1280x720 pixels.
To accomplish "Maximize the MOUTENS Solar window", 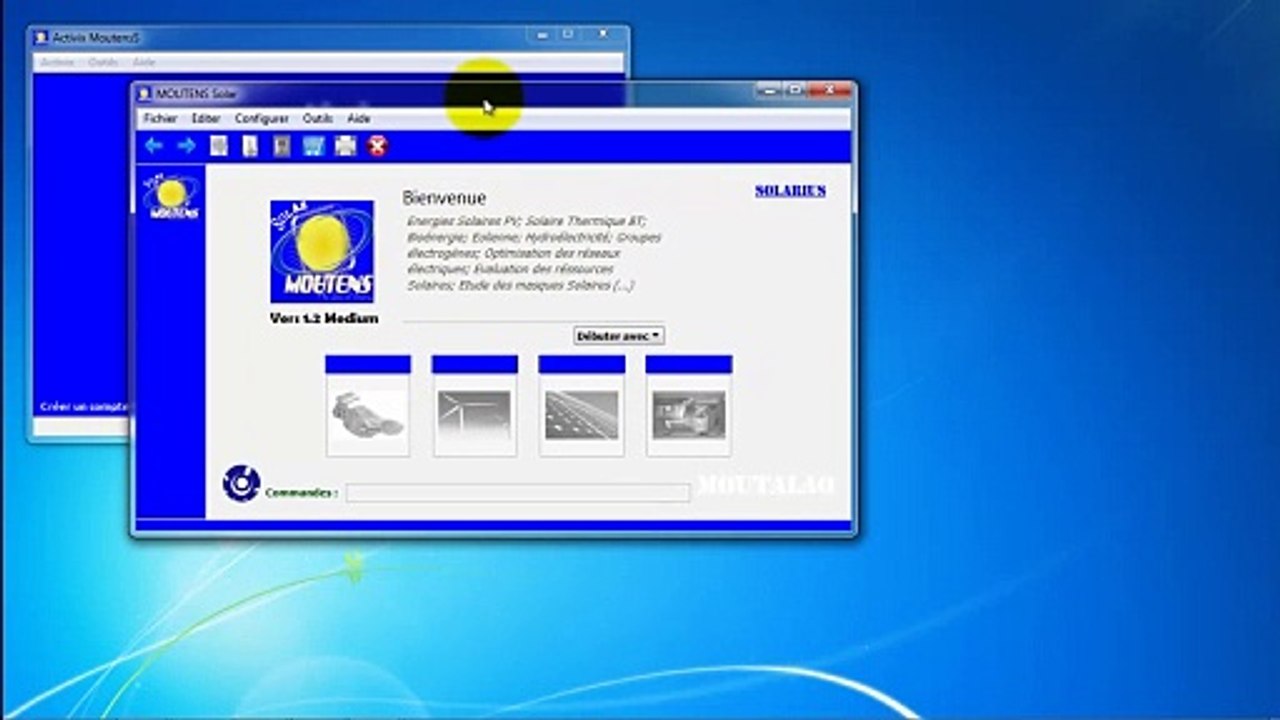I will click(x=795, y=90).
